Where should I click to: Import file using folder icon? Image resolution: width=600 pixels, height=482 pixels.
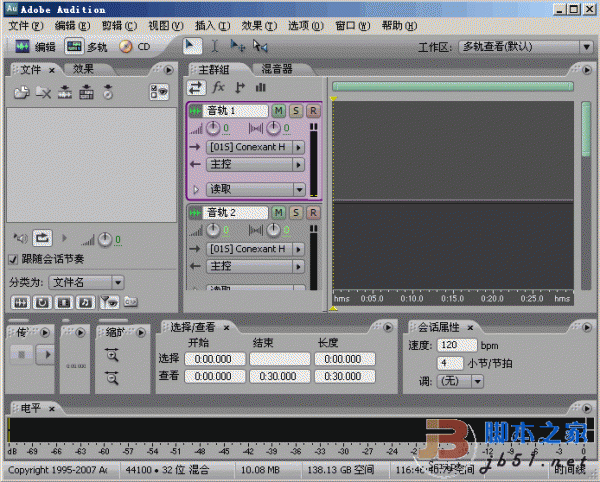(x=22, y=92)
